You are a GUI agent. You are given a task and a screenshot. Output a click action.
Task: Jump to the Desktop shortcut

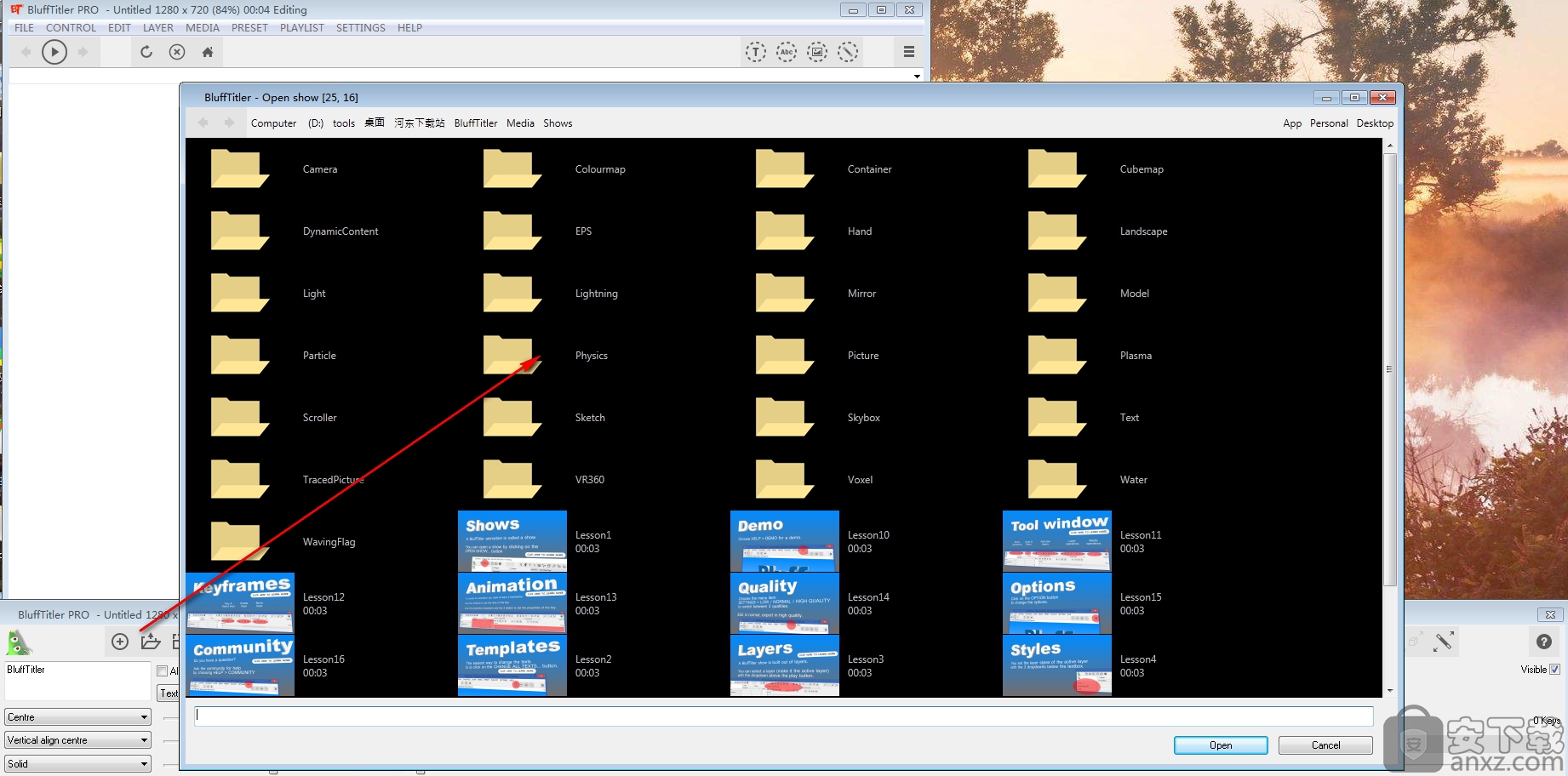point(1375,123)
